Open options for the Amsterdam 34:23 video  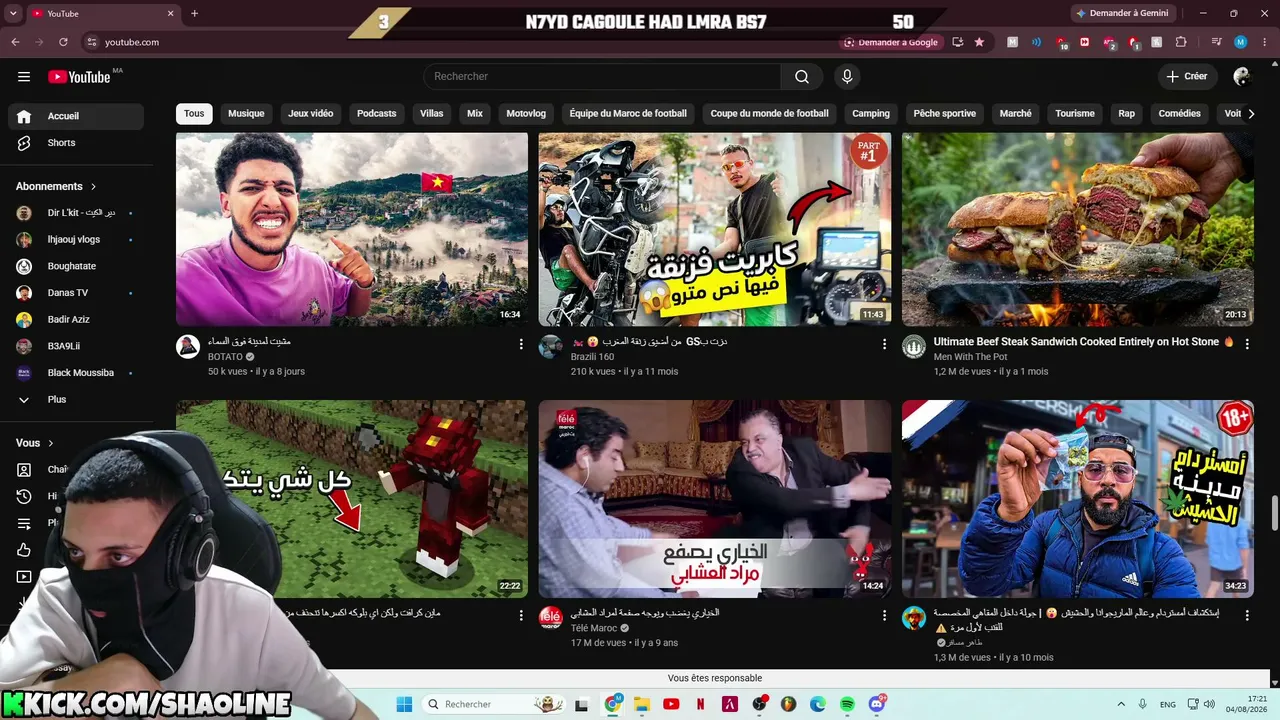tap(1247, 616)
